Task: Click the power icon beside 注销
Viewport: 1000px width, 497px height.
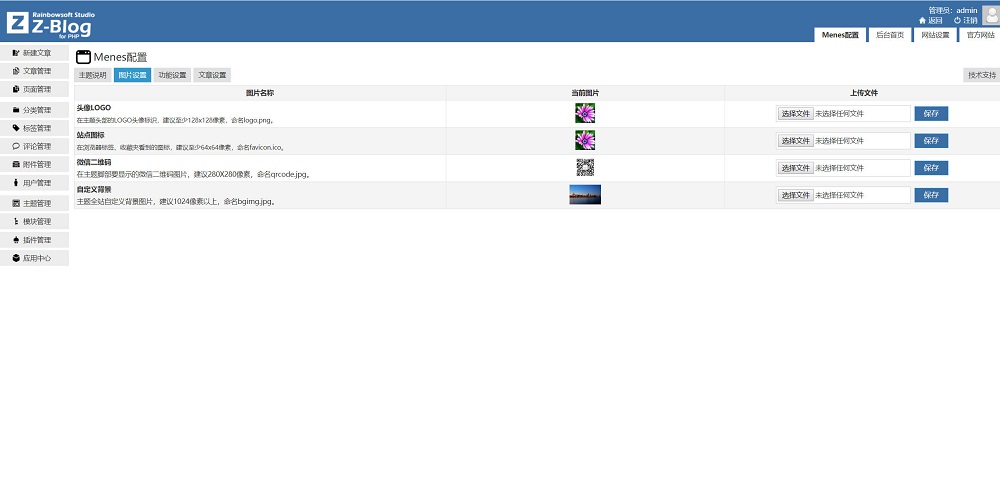Action: tap(957, 20)
